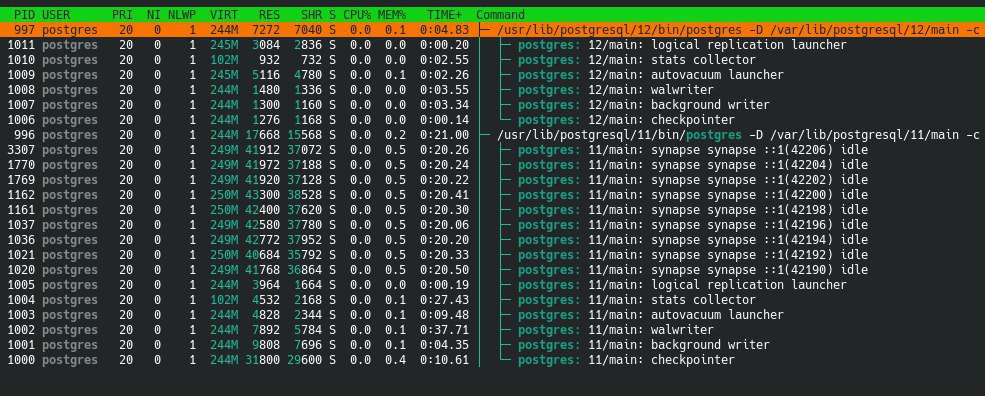Select 11/main stats collector row
The height and width of the screenshot is (396, 985).
[x=492, y=300]
